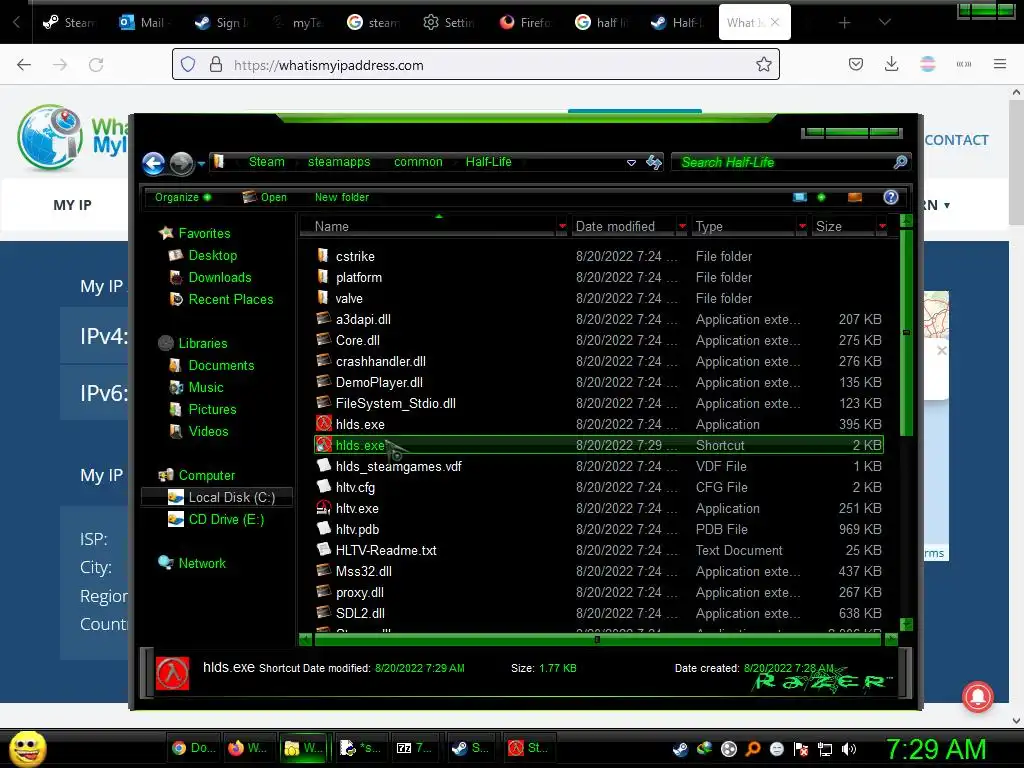Open Desktop in navigation pane
Screen dimensions: 1024x768
click(212, 255)
